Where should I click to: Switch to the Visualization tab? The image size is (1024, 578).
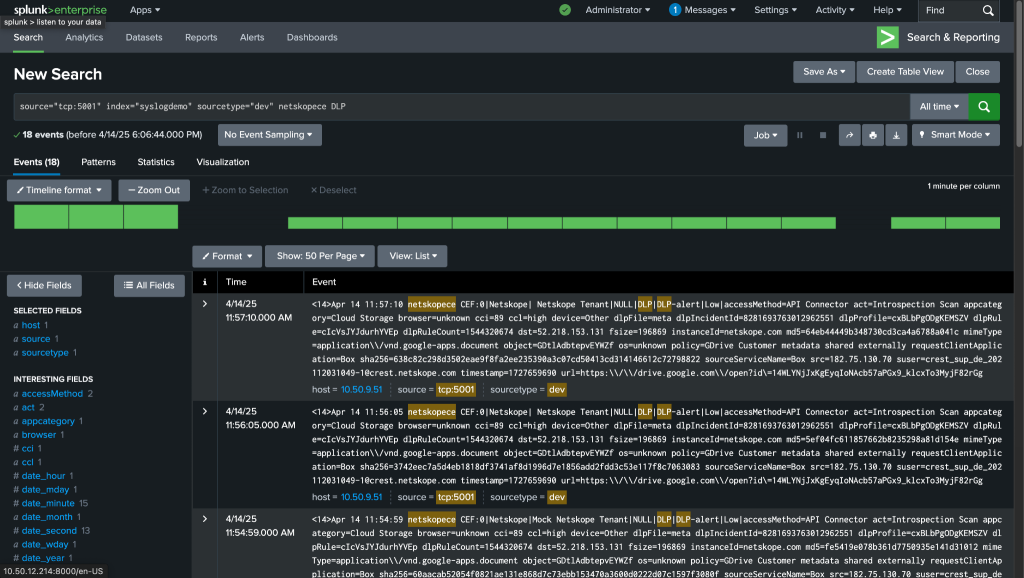(x=223, y=162)
